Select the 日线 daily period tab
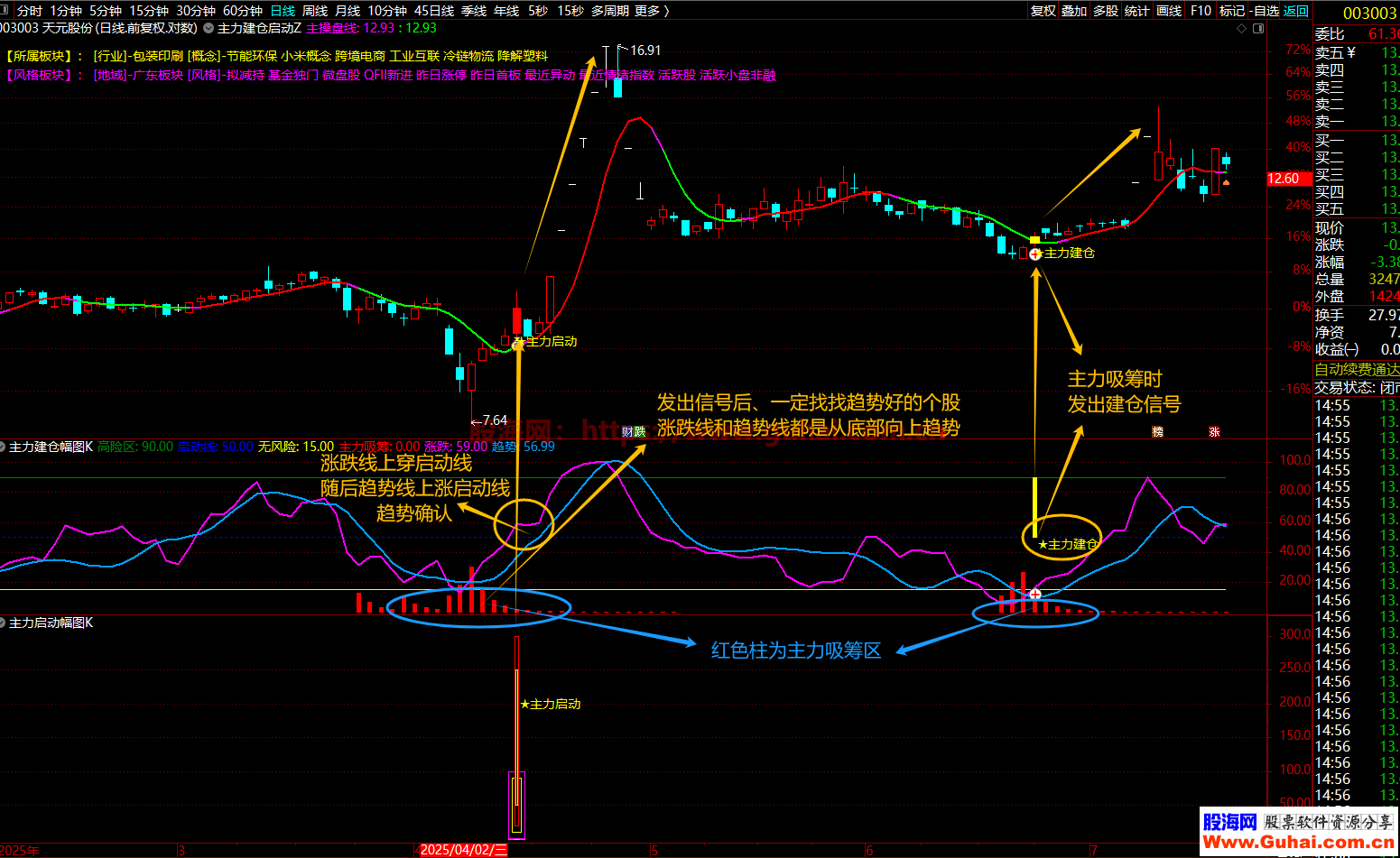The height and width of the screenshot is (858, 1400). pos(283,11)
